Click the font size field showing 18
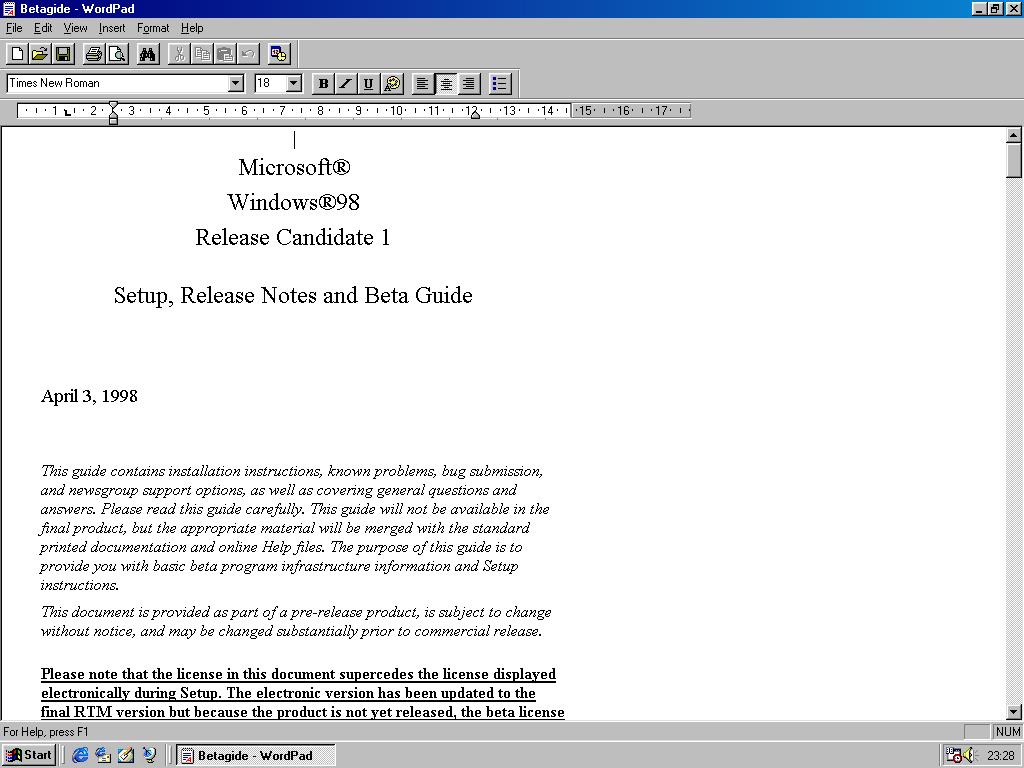 point(270,83)
